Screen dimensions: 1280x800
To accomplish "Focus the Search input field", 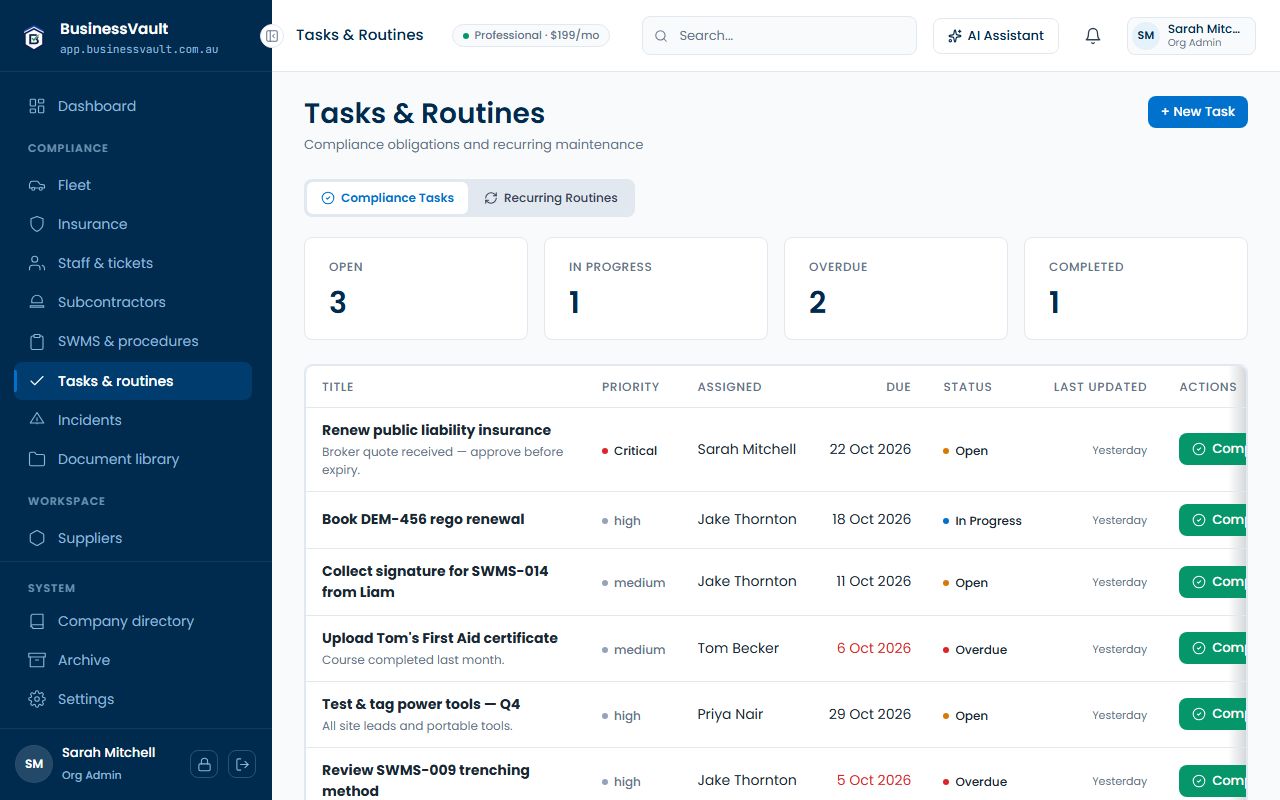I will 779,36.
